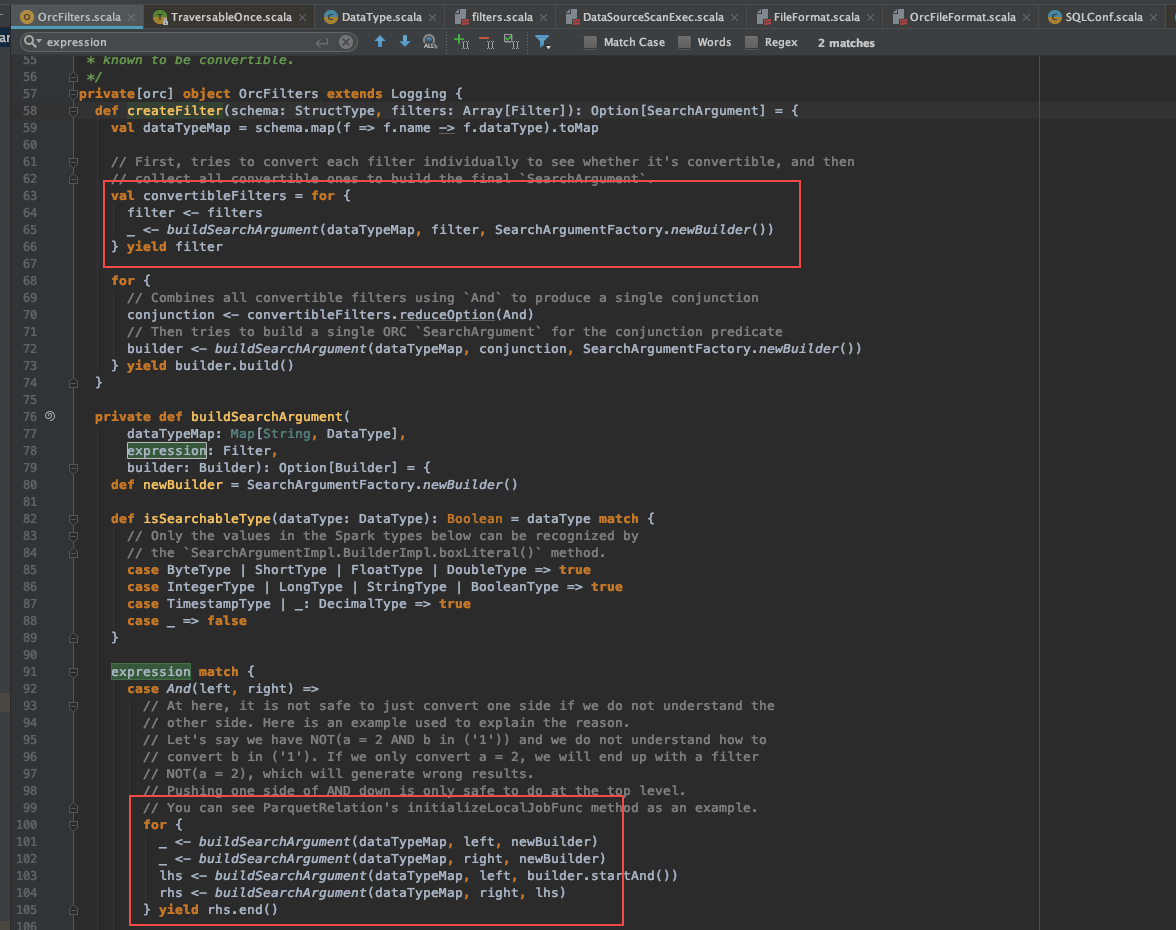Click the SQLConf.scala class file icon
Viewport: 1176px width, 930px height.
coord(1054,16)
